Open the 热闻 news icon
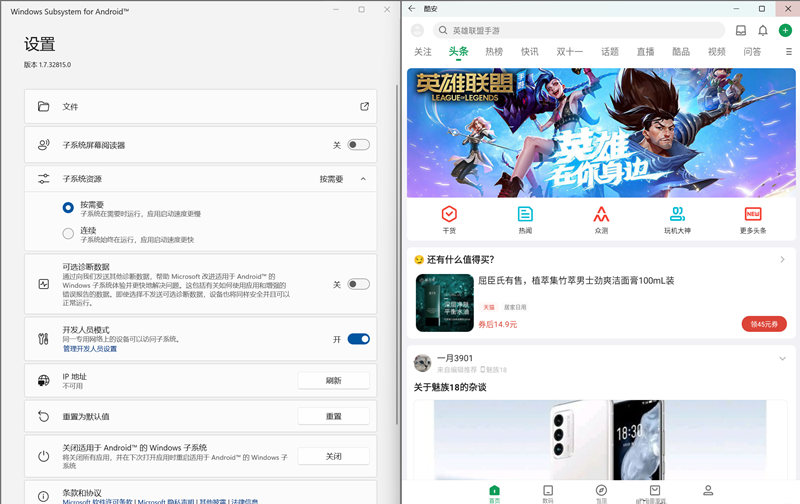800x504 pixels. (525, 215)
